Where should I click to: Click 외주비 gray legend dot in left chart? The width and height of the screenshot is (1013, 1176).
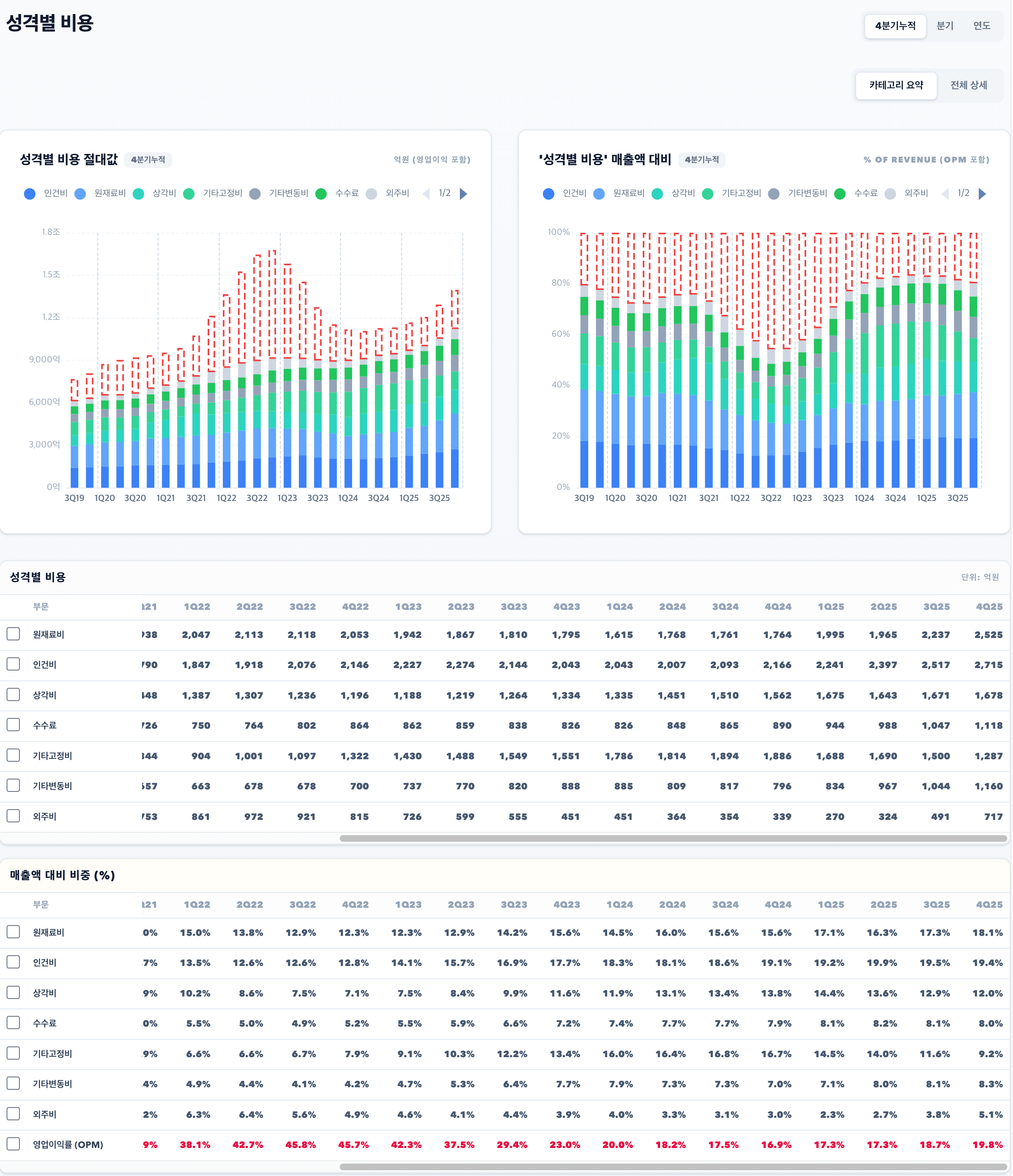pyautogui.click(x=372, y=194)
